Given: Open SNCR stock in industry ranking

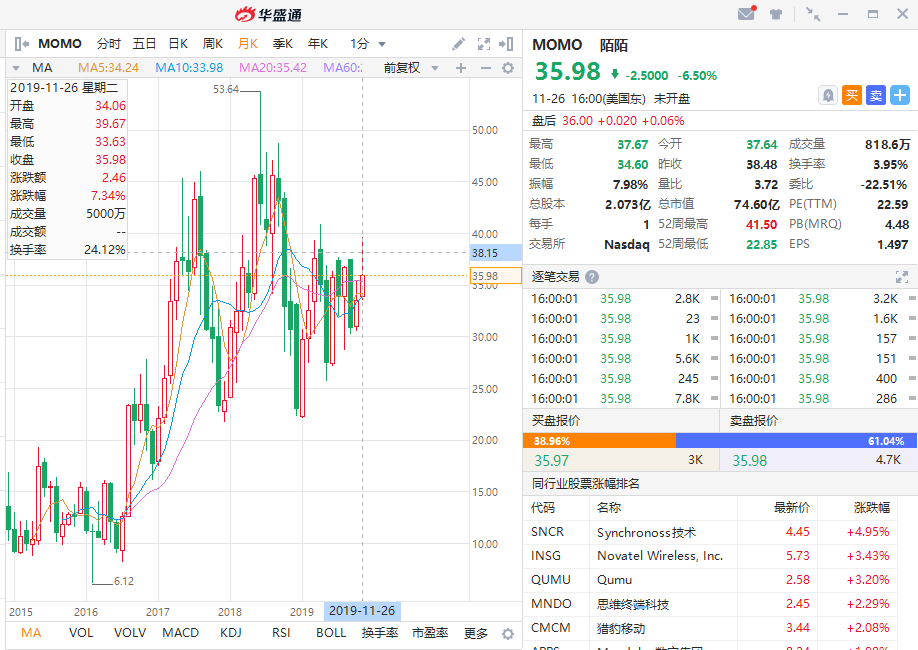Looking at the screenshot, I should 547,532.
